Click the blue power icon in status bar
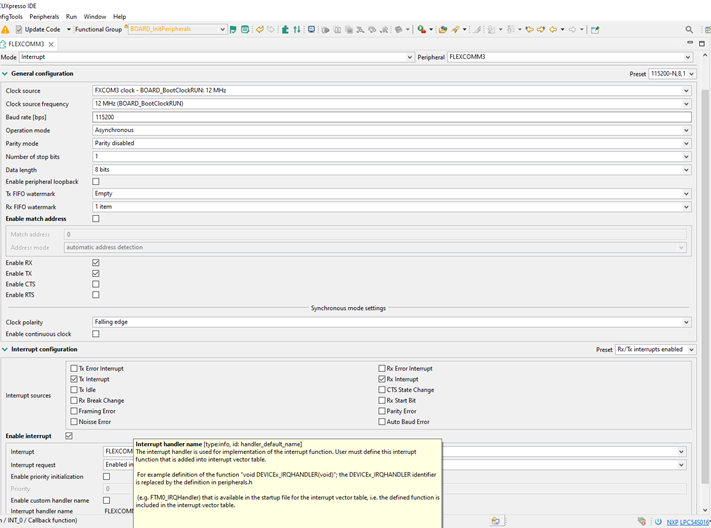Image resolution: width=711 pixels, height=528 pixels. (x=658, y=522)
